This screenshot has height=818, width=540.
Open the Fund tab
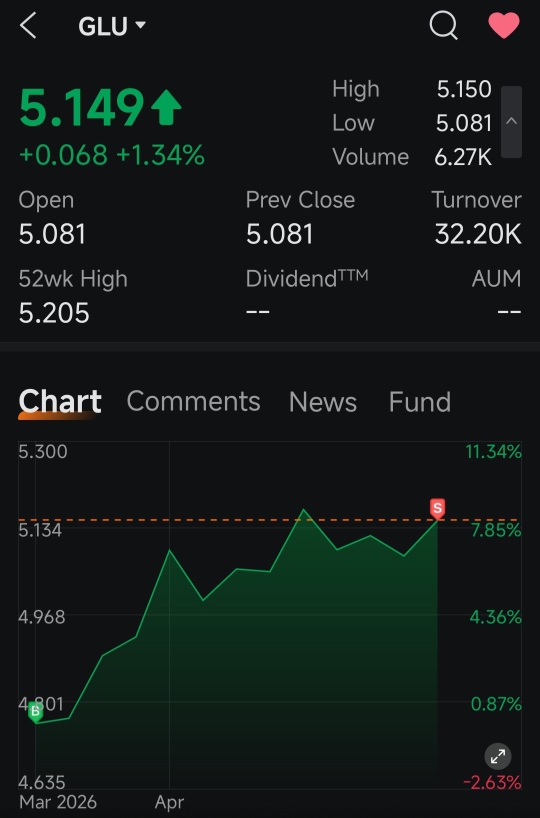[x=419, y=402]
